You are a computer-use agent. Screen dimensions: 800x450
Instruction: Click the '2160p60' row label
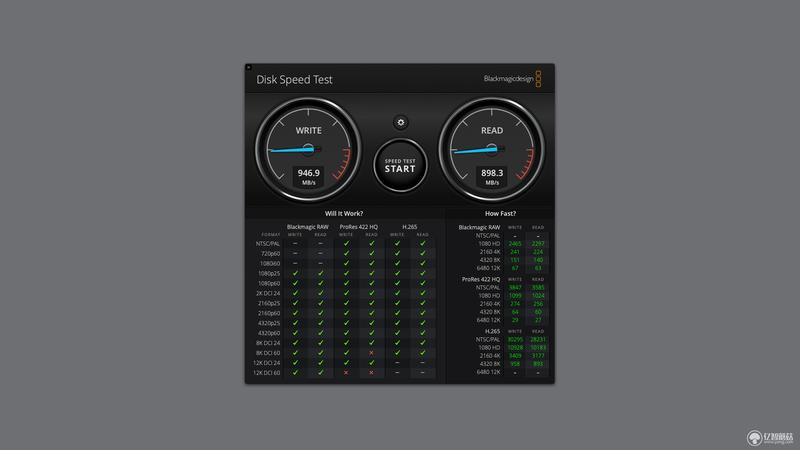point(269,313)
